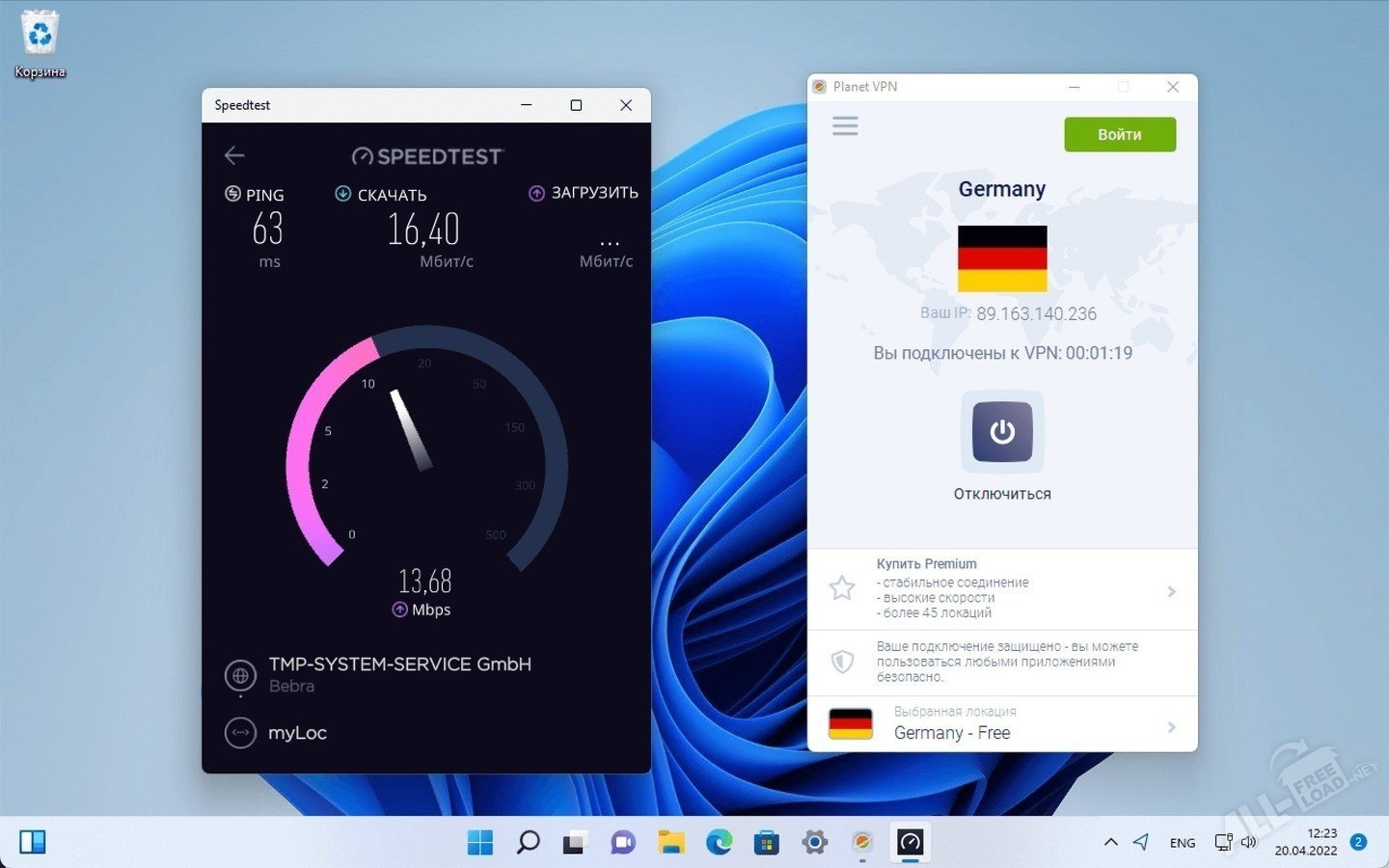
Task: Open File Explorer from the taskbar
Action: (670, 842)
